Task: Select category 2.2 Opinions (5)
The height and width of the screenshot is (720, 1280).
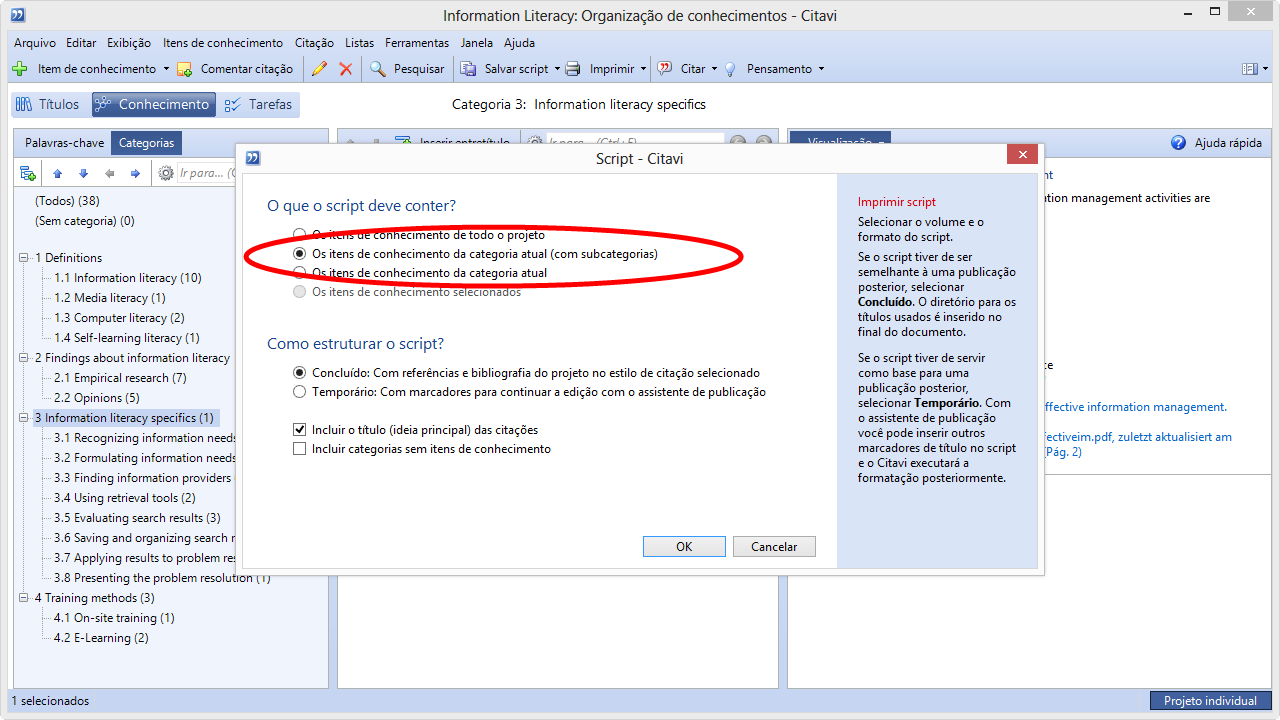Action: 97,398
